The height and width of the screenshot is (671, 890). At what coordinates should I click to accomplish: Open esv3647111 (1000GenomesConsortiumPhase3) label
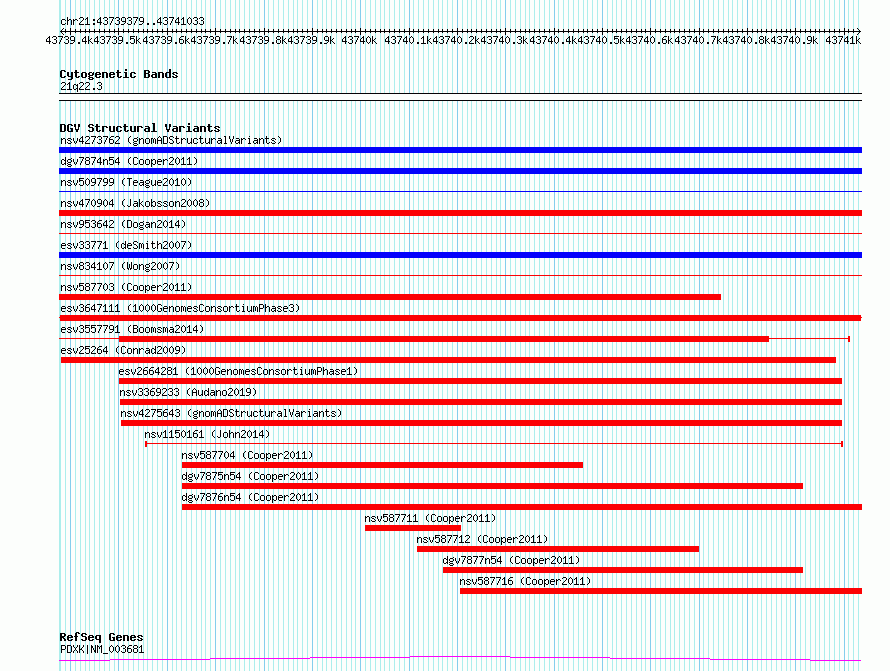click(x=180, y=308)
